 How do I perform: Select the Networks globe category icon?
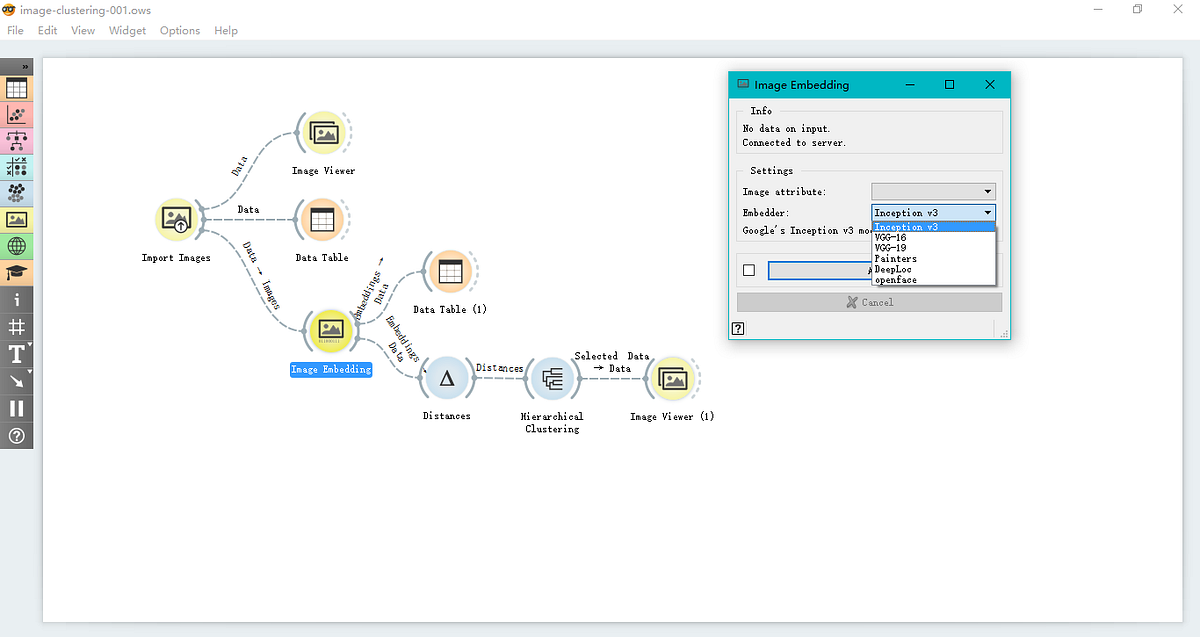coord(17,245)
